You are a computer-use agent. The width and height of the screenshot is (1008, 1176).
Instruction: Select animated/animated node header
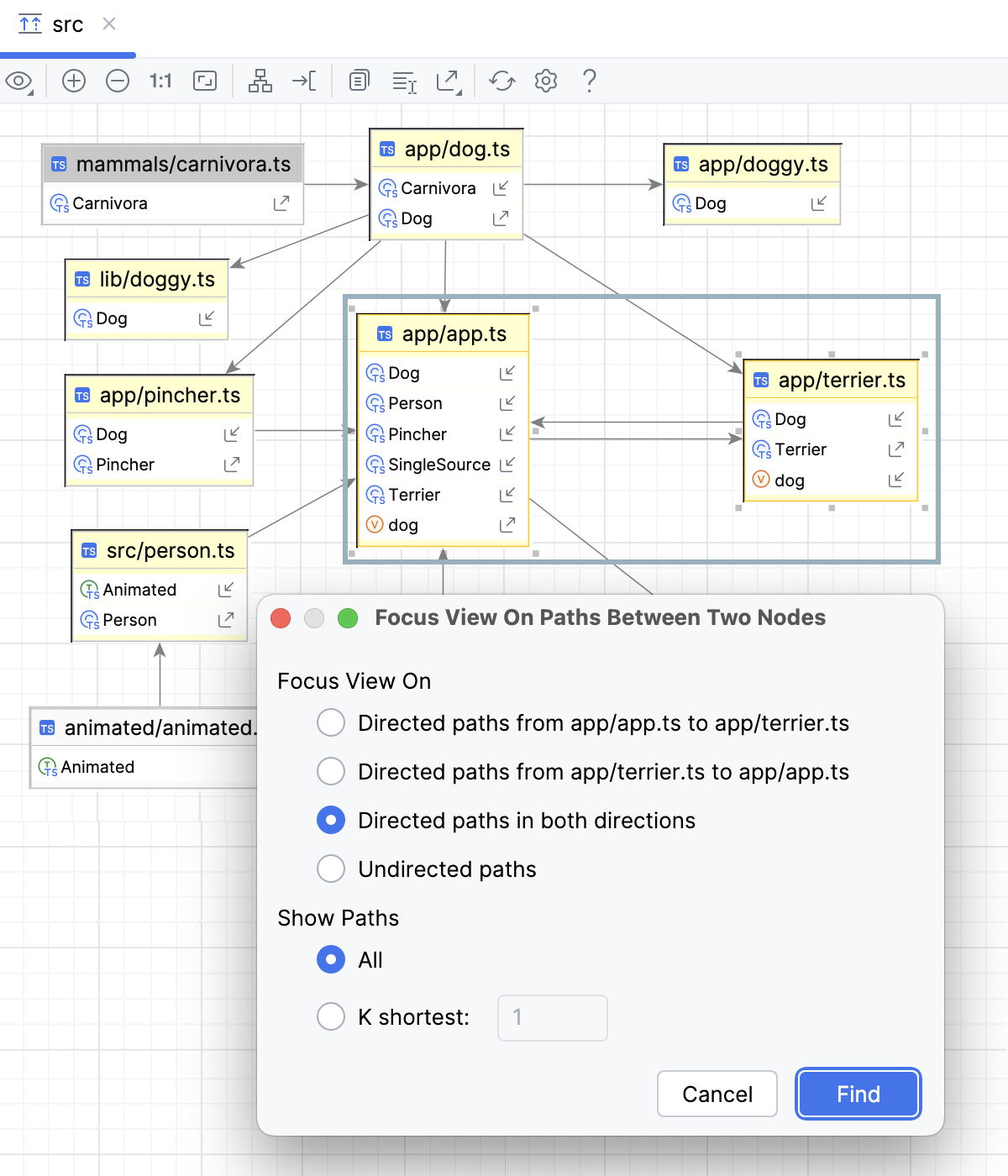(144, 727)
